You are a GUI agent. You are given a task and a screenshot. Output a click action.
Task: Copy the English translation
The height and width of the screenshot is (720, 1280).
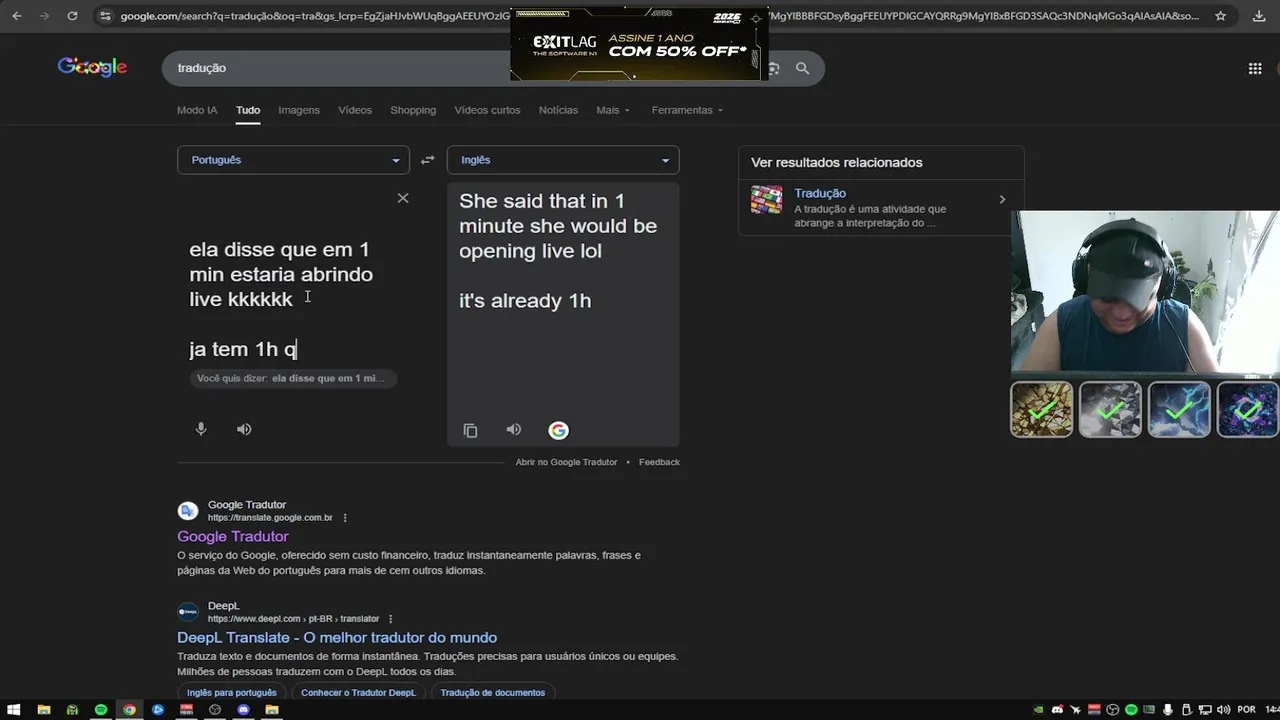point(470,430)
